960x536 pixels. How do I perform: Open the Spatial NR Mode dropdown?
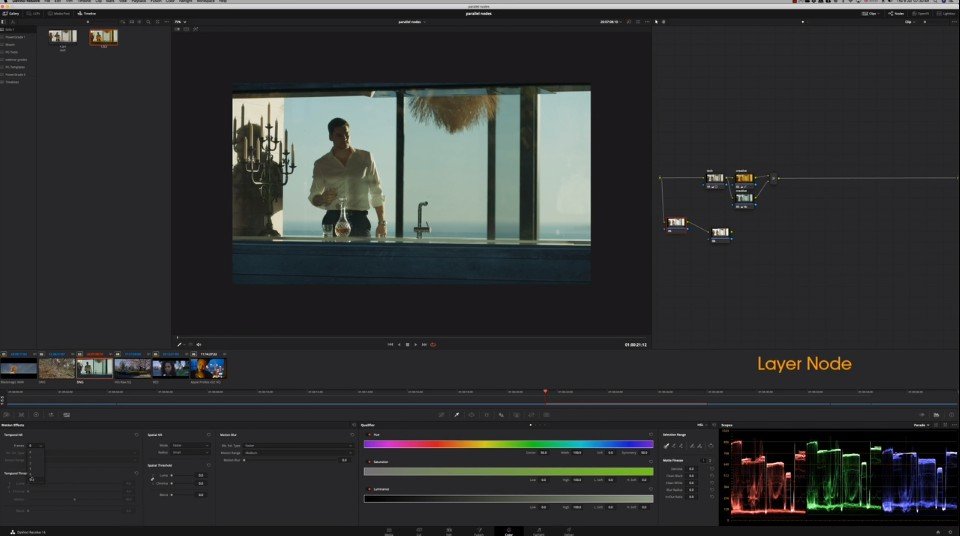pos(190,445)
